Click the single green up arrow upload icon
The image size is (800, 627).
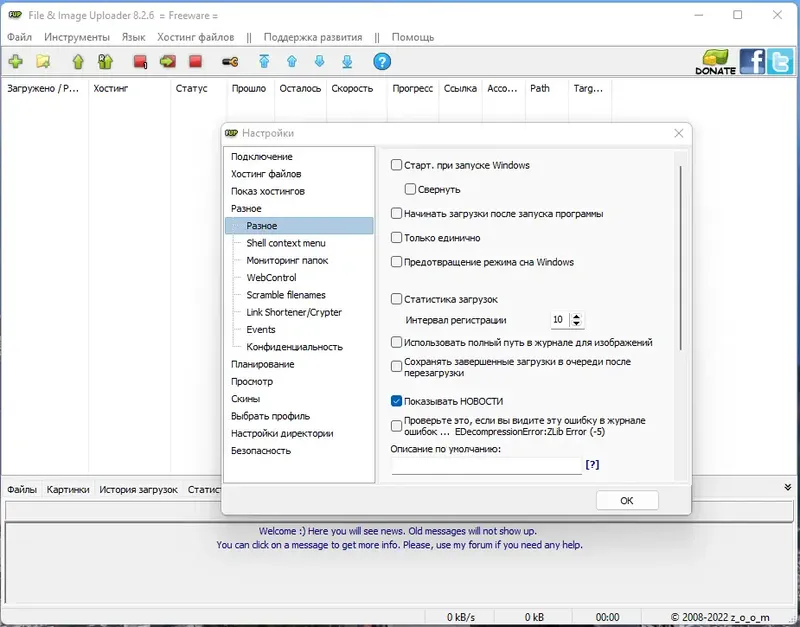click(x=78, y=62)
